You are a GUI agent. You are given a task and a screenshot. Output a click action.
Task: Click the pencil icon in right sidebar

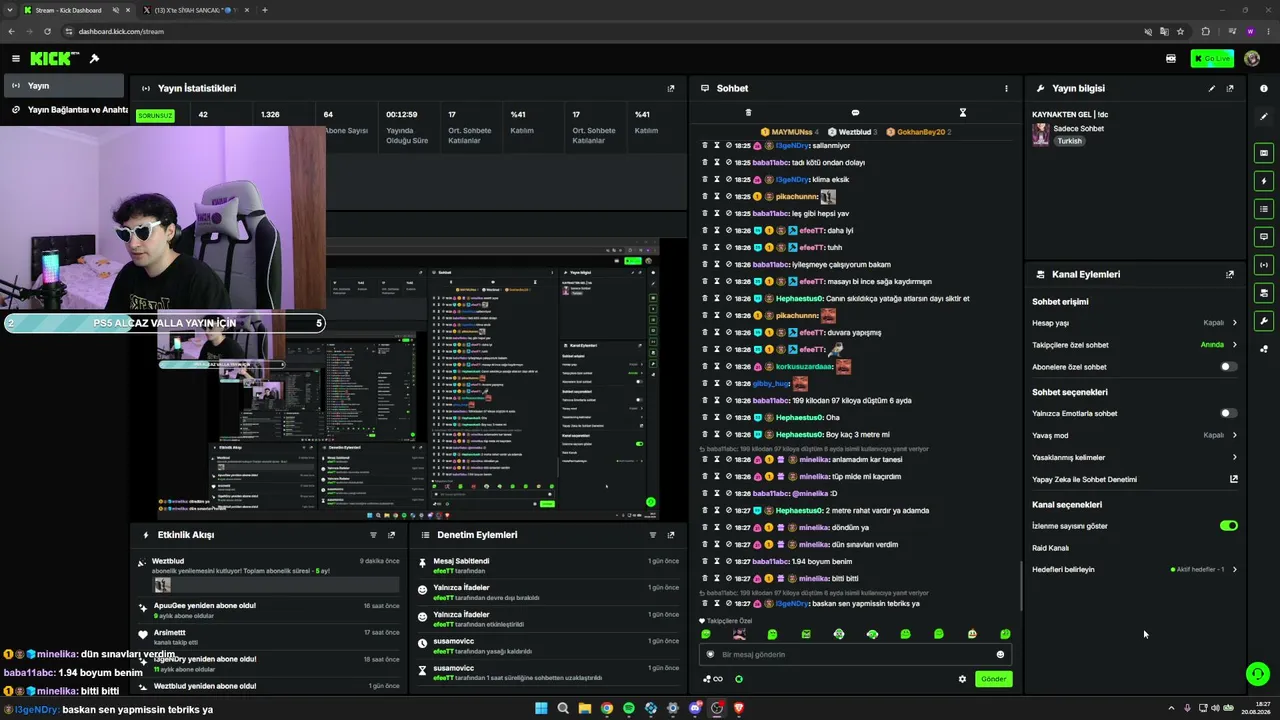click(1264, 117)
